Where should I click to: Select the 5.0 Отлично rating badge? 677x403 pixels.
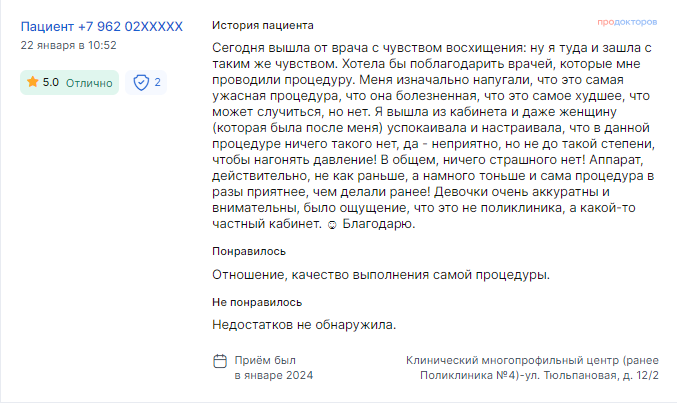(70, 83)
